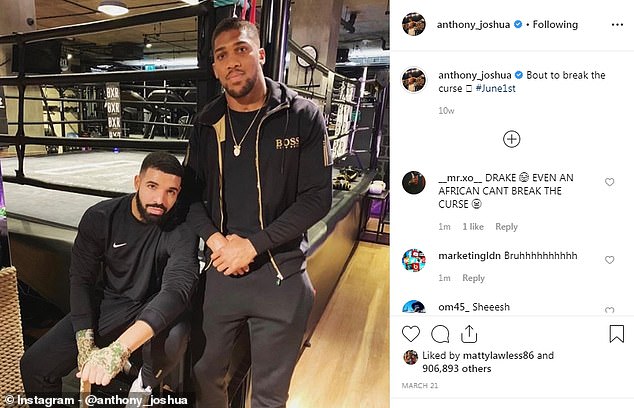This screenshot has width=634, height=408.
Task: Click the header anthony_joshua profile avatar
Action: 414,24
